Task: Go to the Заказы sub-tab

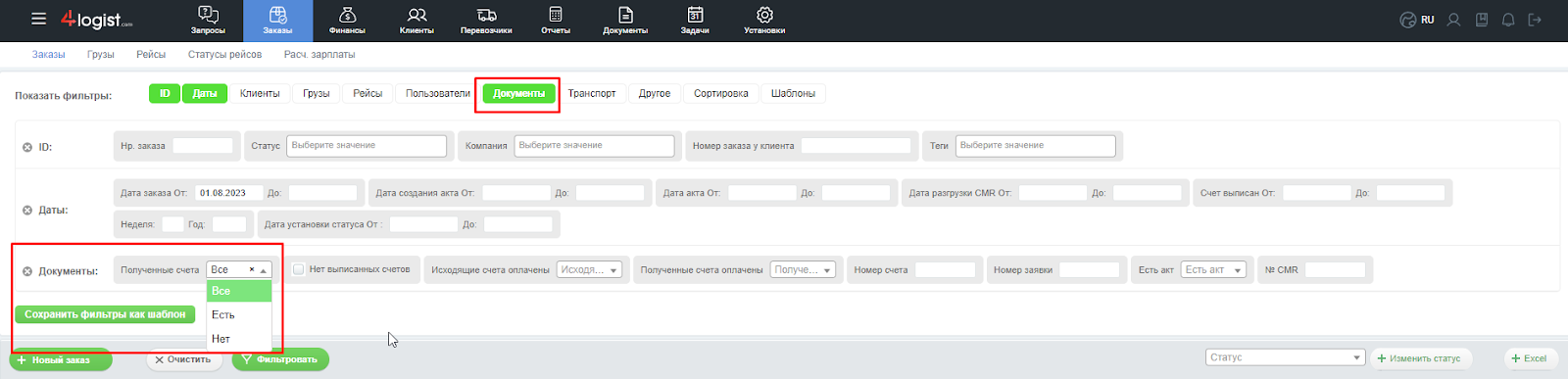Action: coord(49,55)
